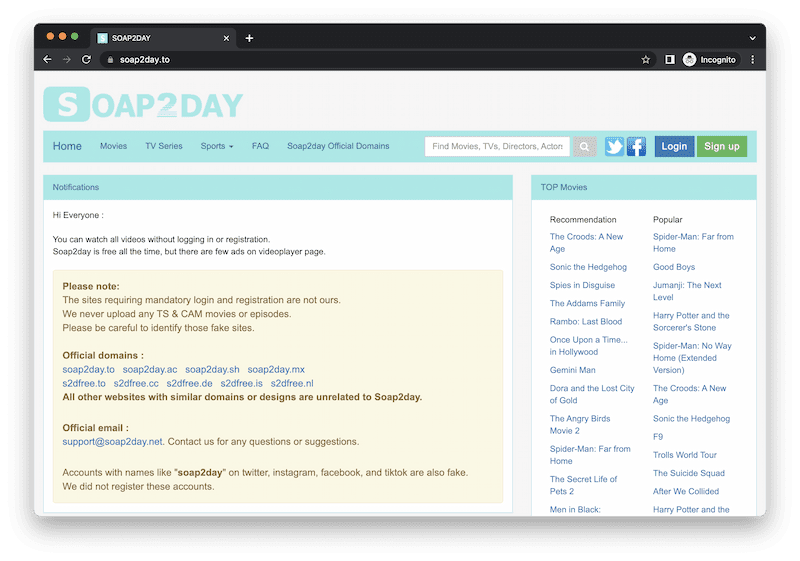Click the Notifications panel header
This screenshot has width=800, height=561.
coord(278,187)
